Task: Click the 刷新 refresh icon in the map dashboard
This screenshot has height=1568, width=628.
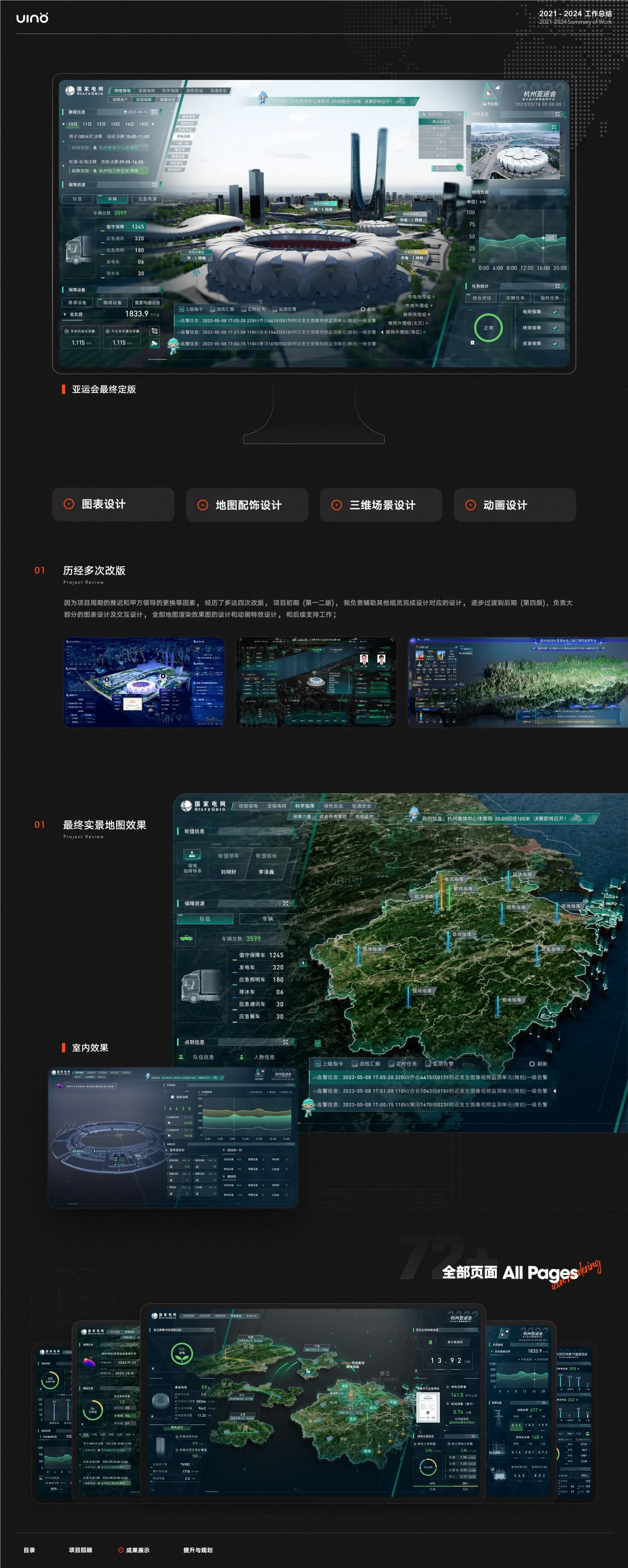Action: point(532,1064)
